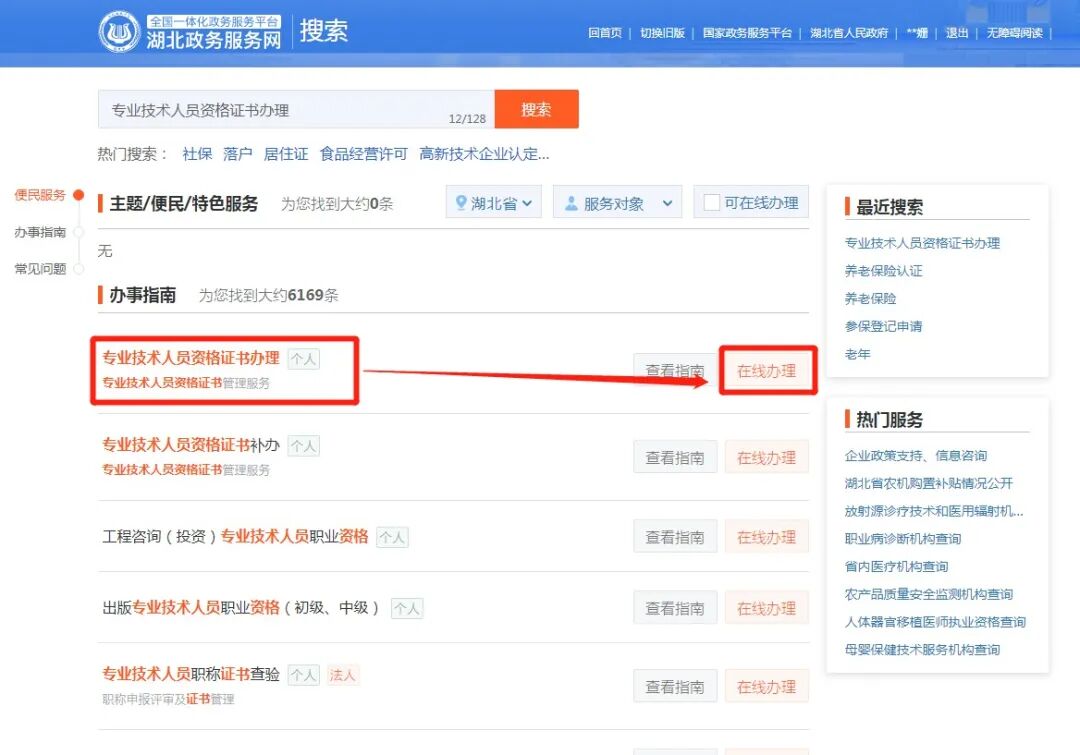
Task: Click the 个人 tag on 资格证书补办
Action: pos(303,446)
